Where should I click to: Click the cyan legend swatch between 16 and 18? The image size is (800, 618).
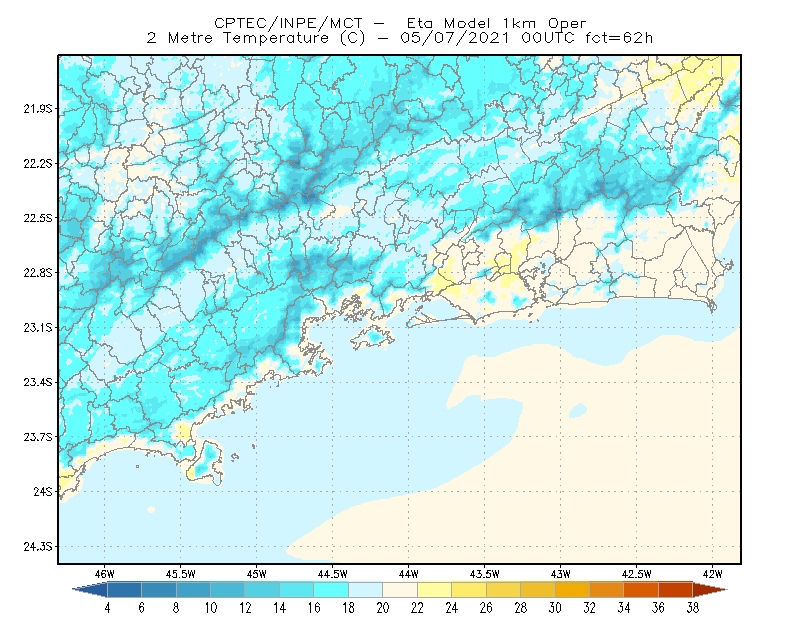click(331, 590)
